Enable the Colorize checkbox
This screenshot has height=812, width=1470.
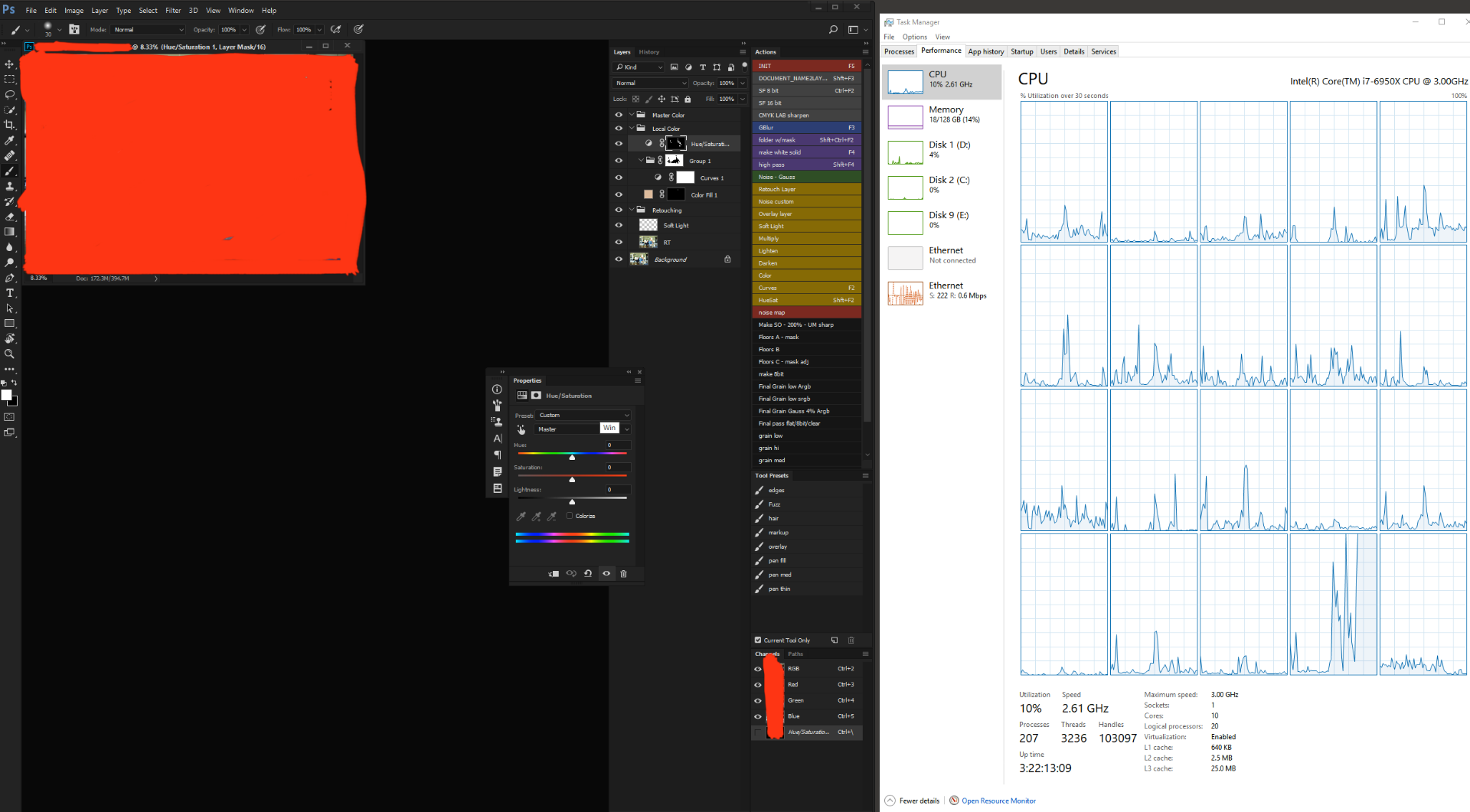pos(570,516)
